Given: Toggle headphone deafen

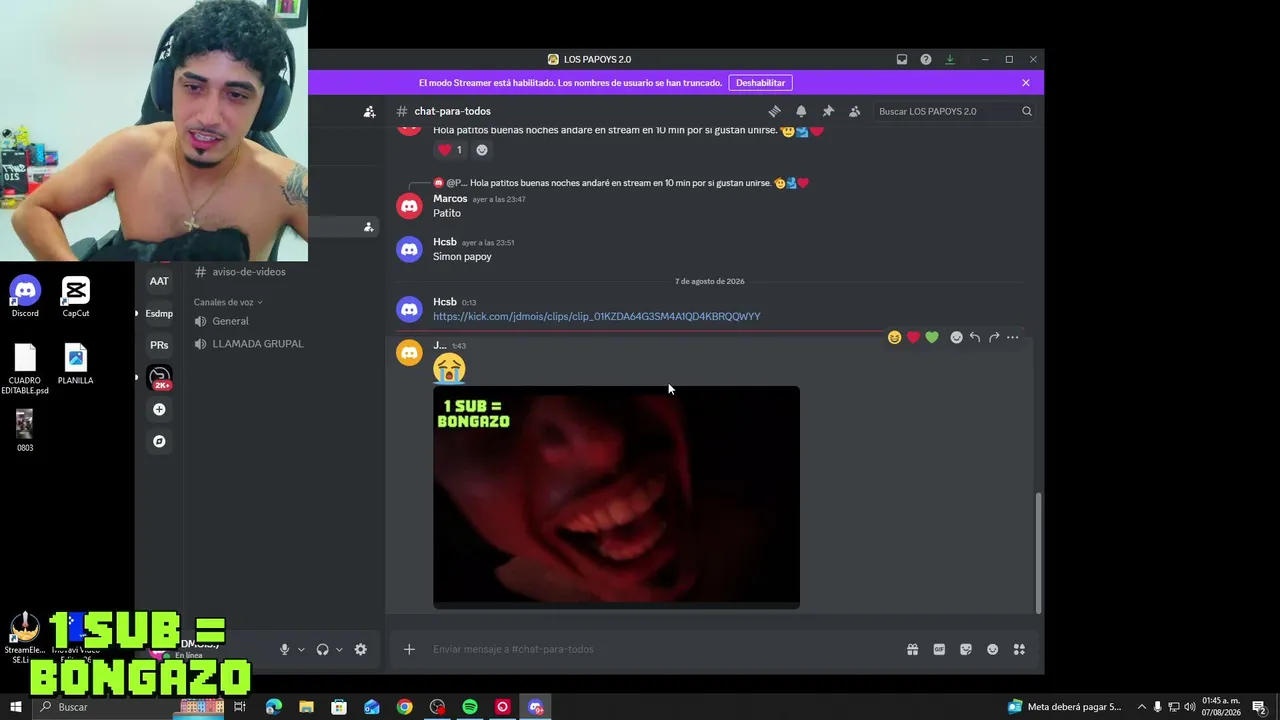Looking at the screenshot, I should 322,649.
